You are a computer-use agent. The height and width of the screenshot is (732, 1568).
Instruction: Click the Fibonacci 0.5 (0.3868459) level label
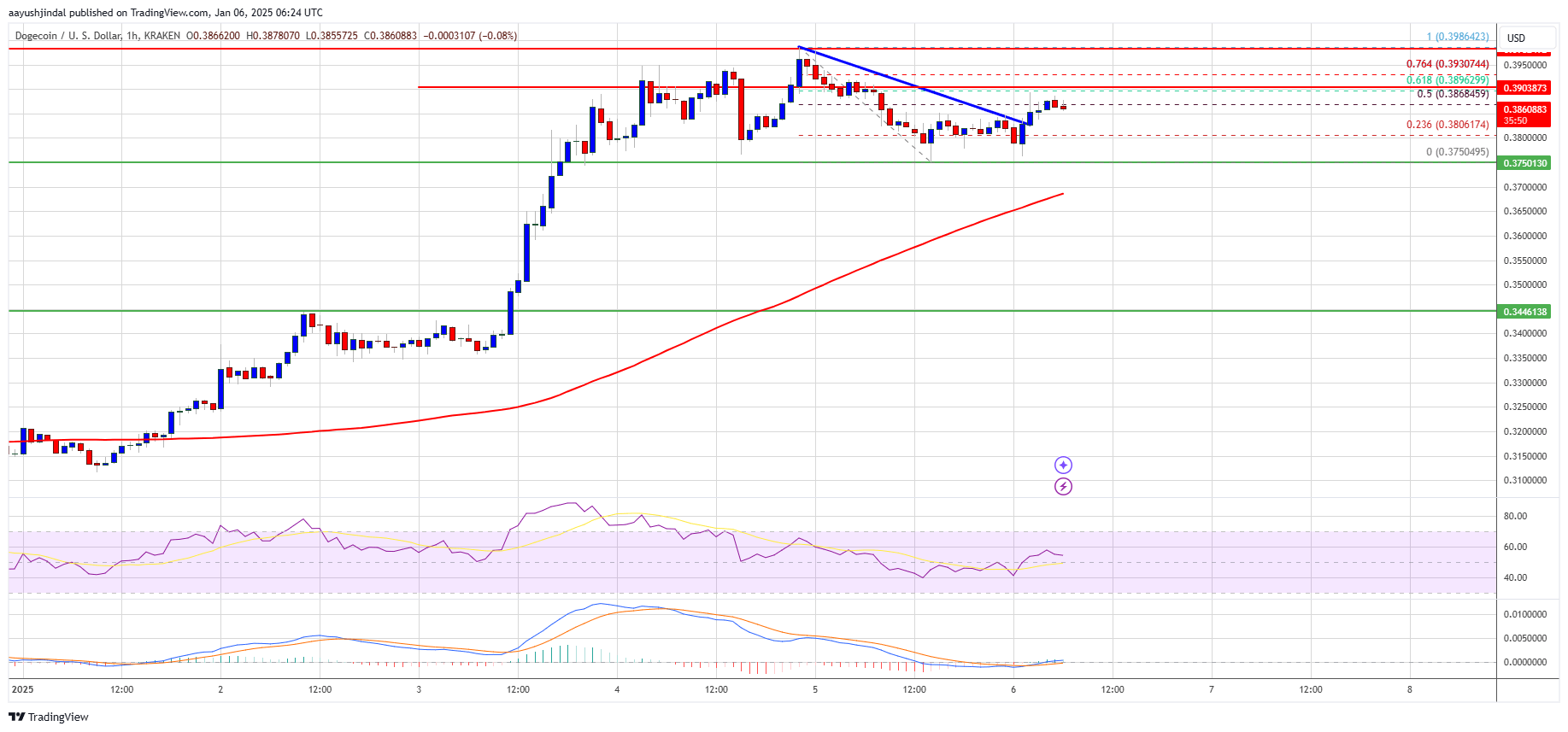[x=1452, y=94]
